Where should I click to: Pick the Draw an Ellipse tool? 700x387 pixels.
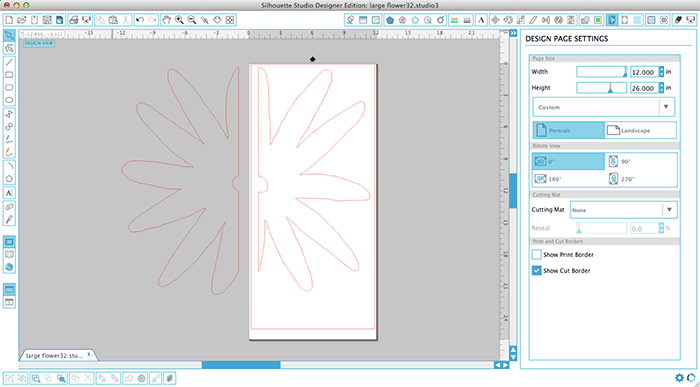pyautogui.click(x=9, y=100)
